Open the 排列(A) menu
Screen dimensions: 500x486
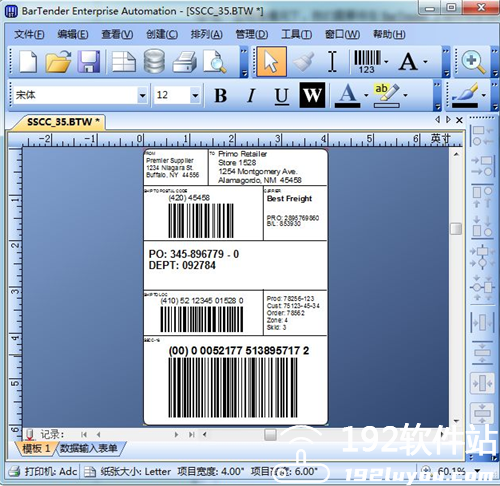(206, 34)
